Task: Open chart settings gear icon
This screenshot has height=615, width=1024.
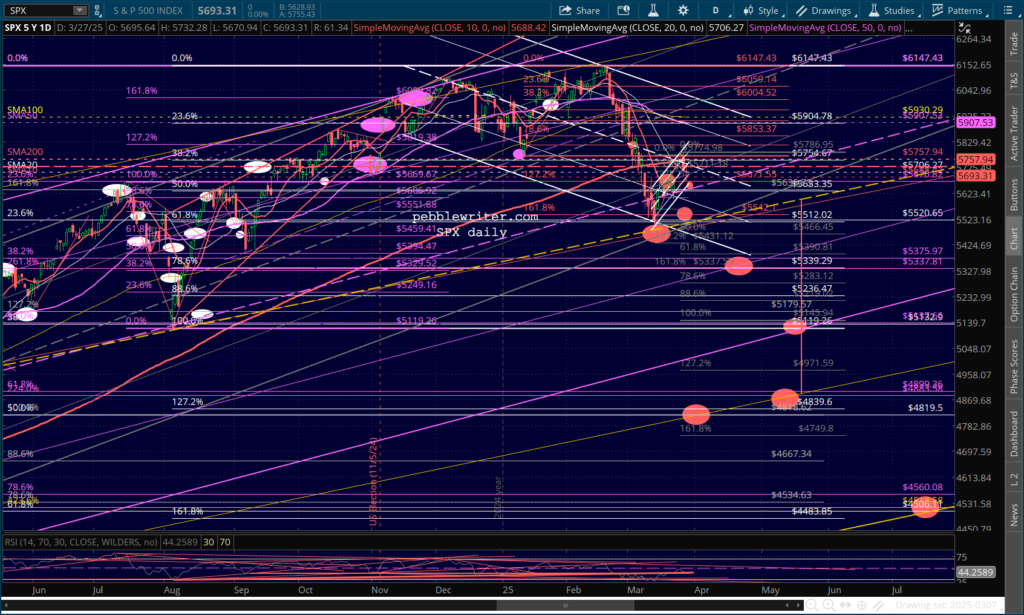Action: pyautogui.click(x=683, y=10)
